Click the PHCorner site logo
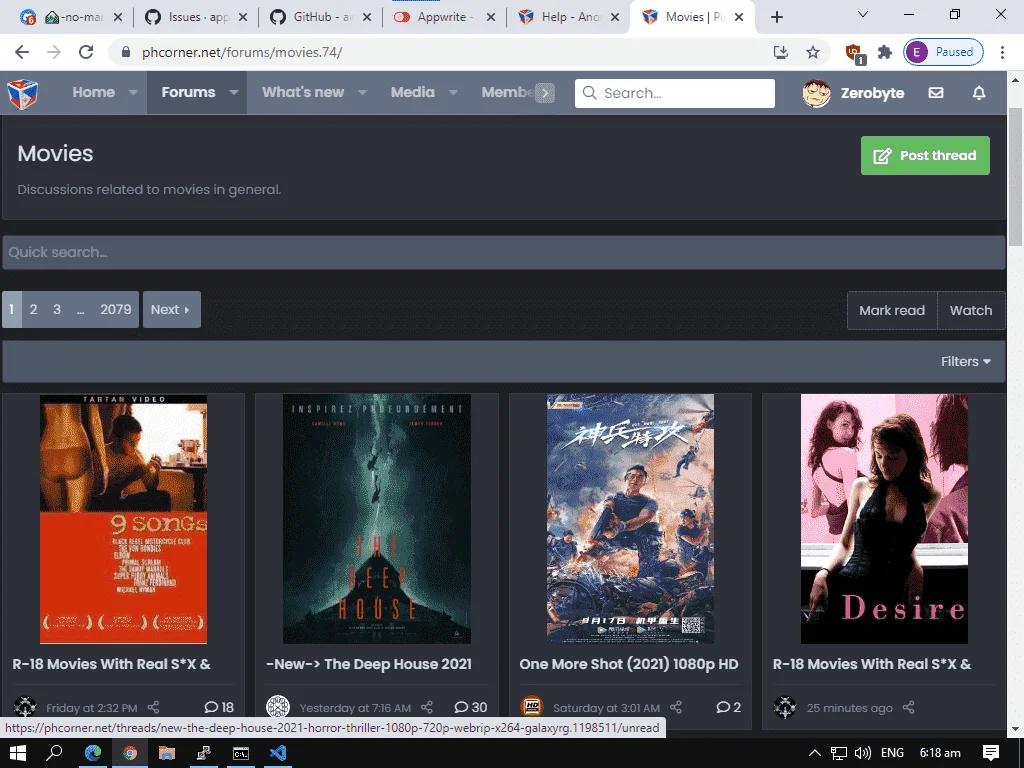Image resolution: width=1024 pixels, height=768 pixels. pyautogui.click(x=22, y=93)
